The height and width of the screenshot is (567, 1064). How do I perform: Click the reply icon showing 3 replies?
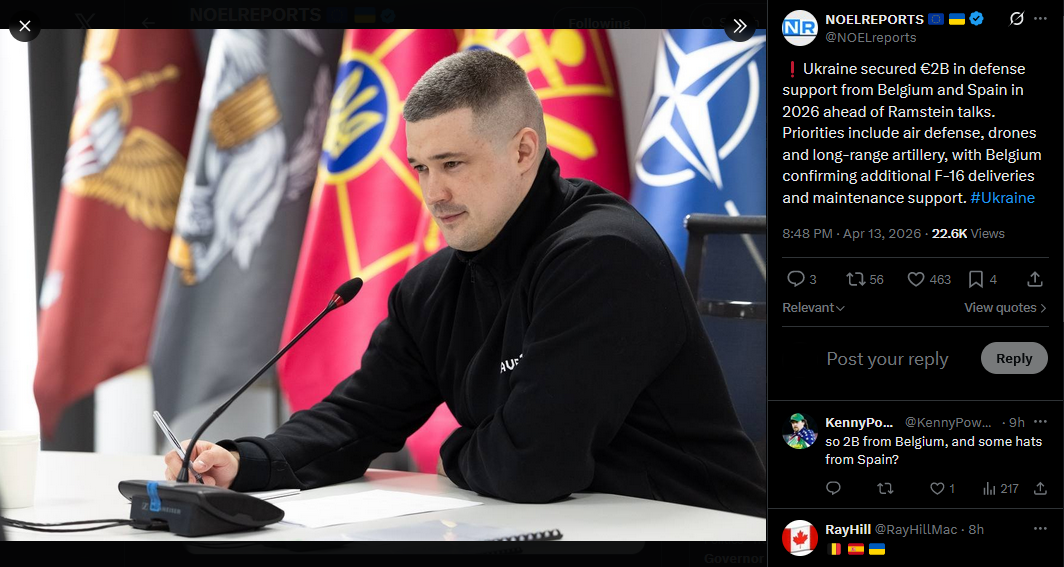tap(801, 279)
